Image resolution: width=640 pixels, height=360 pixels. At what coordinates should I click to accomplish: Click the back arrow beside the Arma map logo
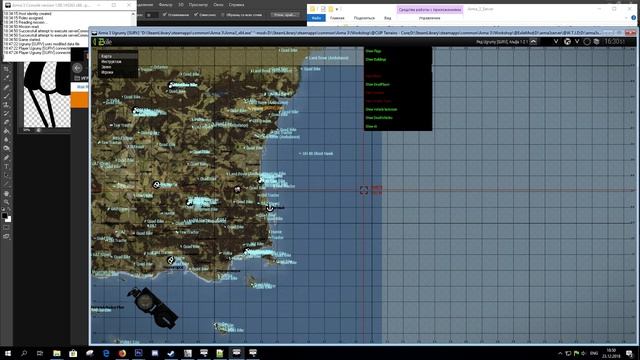tap(94, 42)
